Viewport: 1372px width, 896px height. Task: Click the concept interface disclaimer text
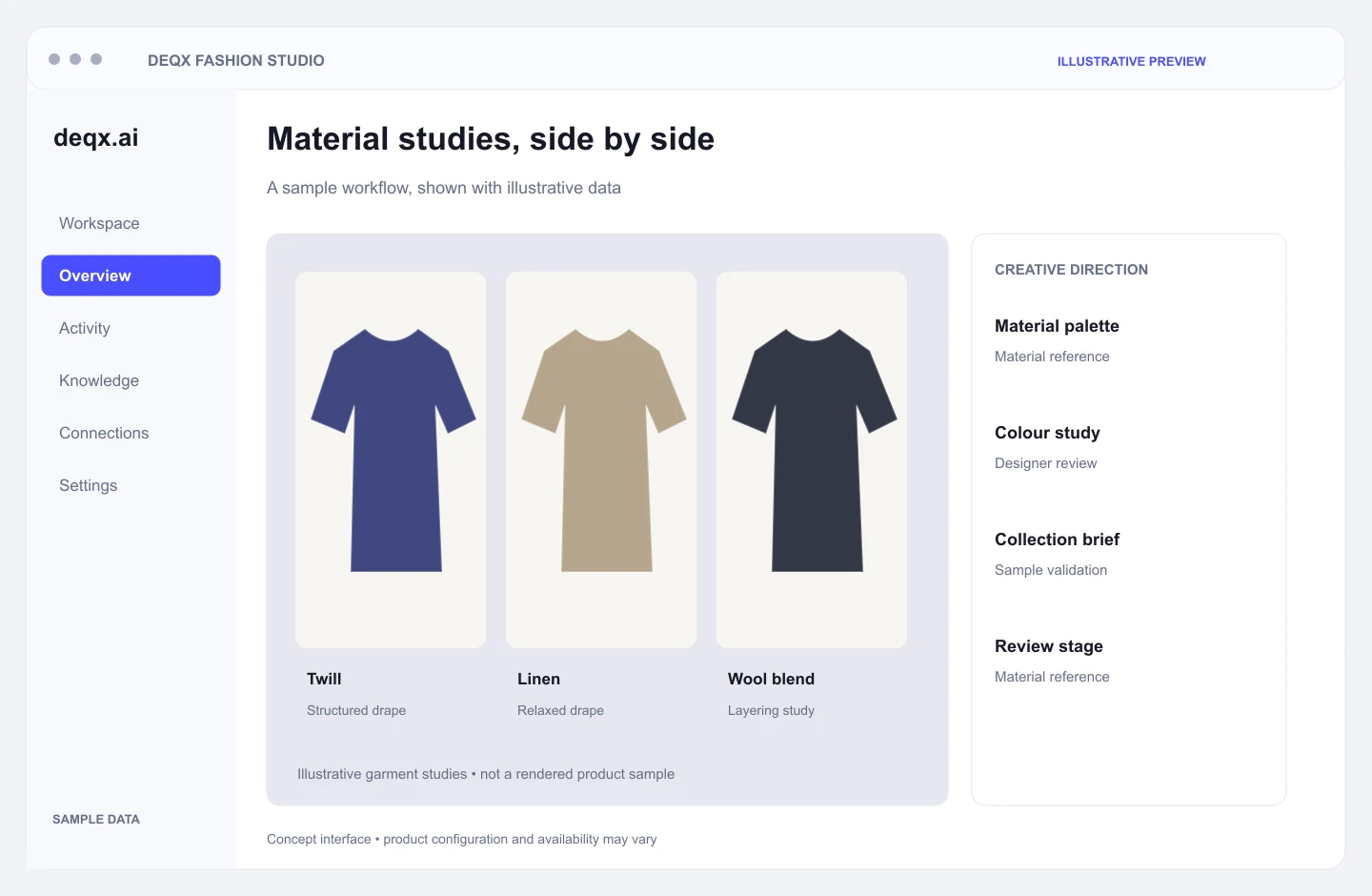tap(462, 839)
